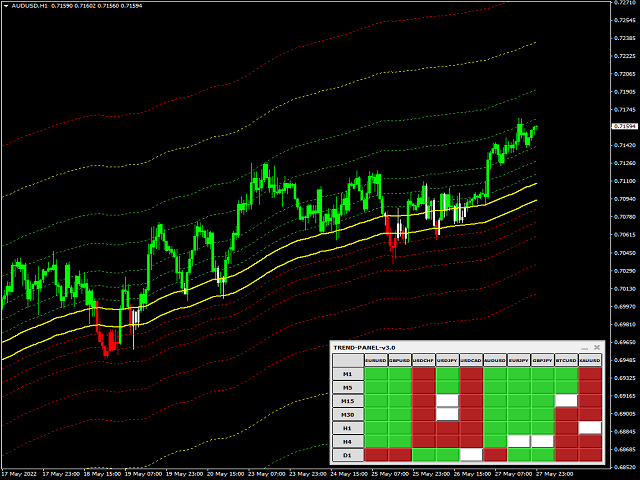Click the red USDCAD M5 trend cell
Screen dimensions: 640x480
tap(471, 387)
